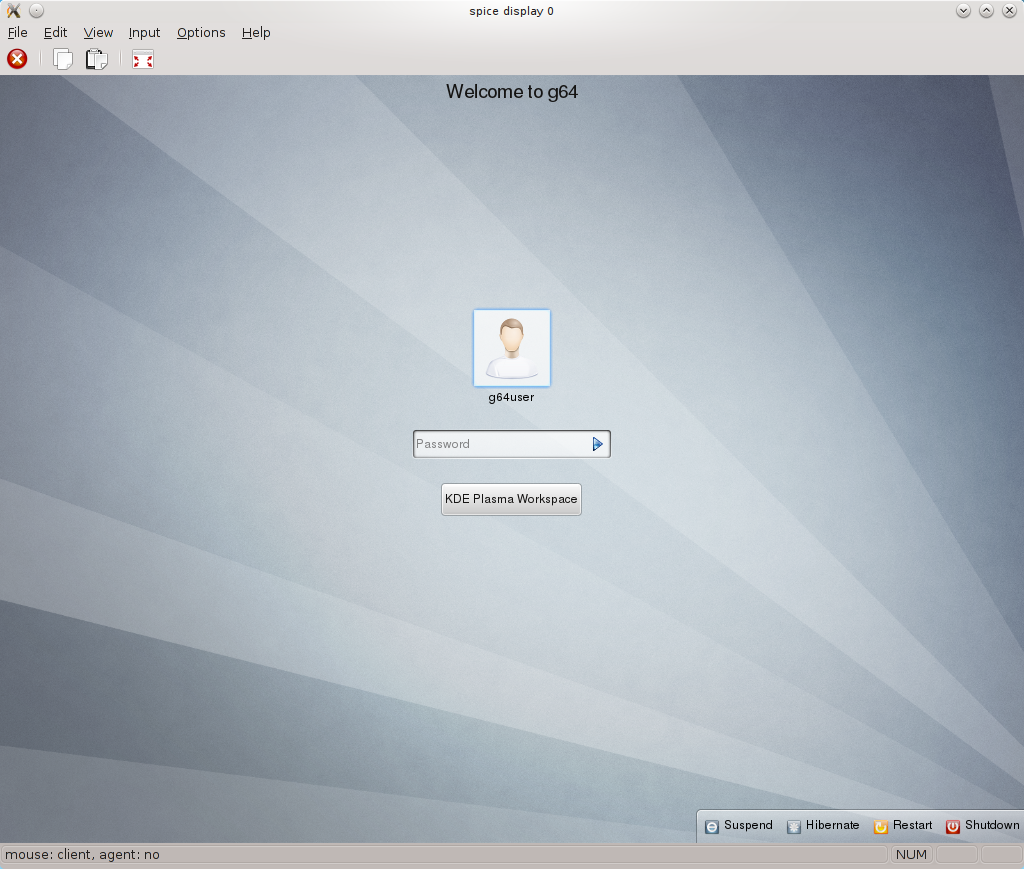Choose Hibernate in the power panel

click(x=823, y=826)
